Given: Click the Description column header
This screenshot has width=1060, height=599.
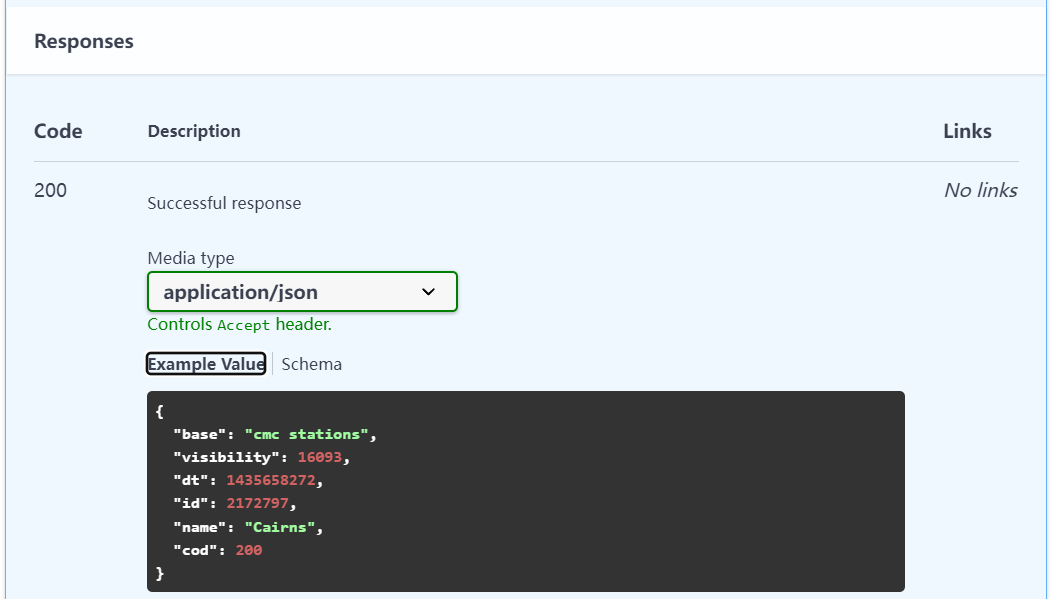Looking at the screenshot, I should pyautogui.click(x=194, y=131).
